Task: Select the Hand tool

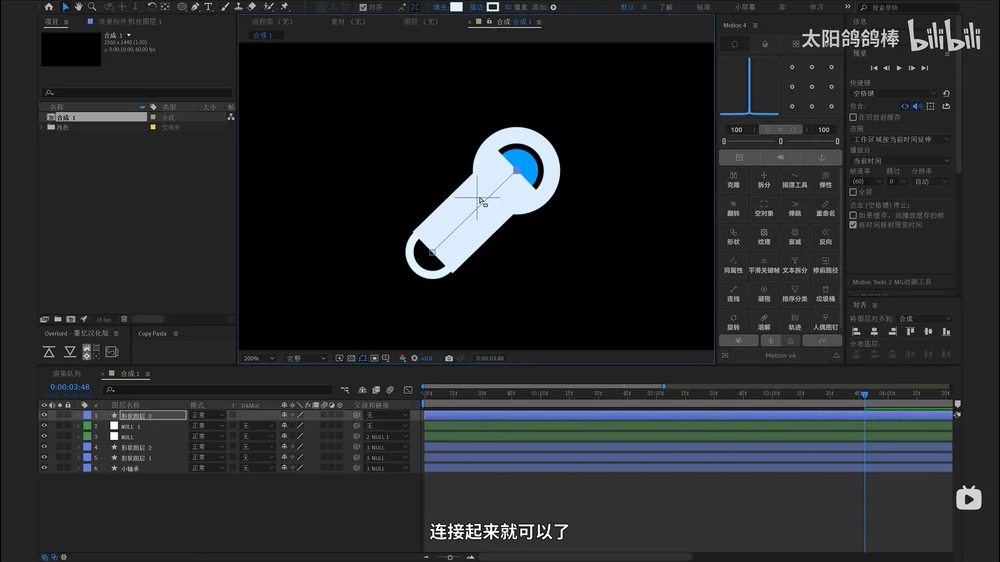Action: (x=78, y=7)
